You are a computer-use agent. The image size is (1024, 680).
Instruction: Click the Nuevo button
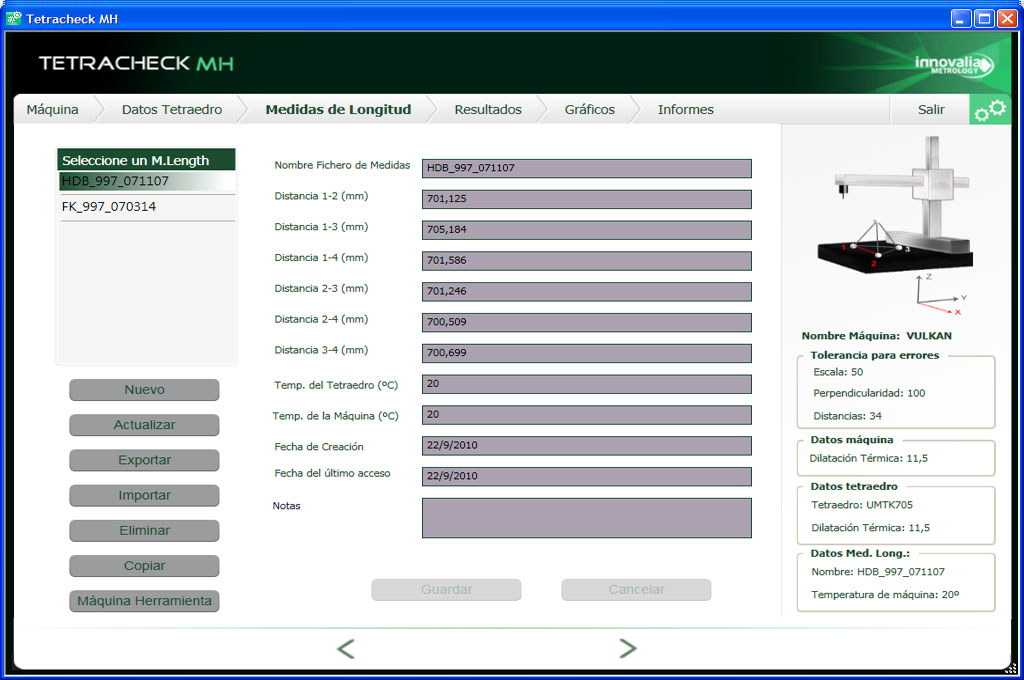[144, 390]
